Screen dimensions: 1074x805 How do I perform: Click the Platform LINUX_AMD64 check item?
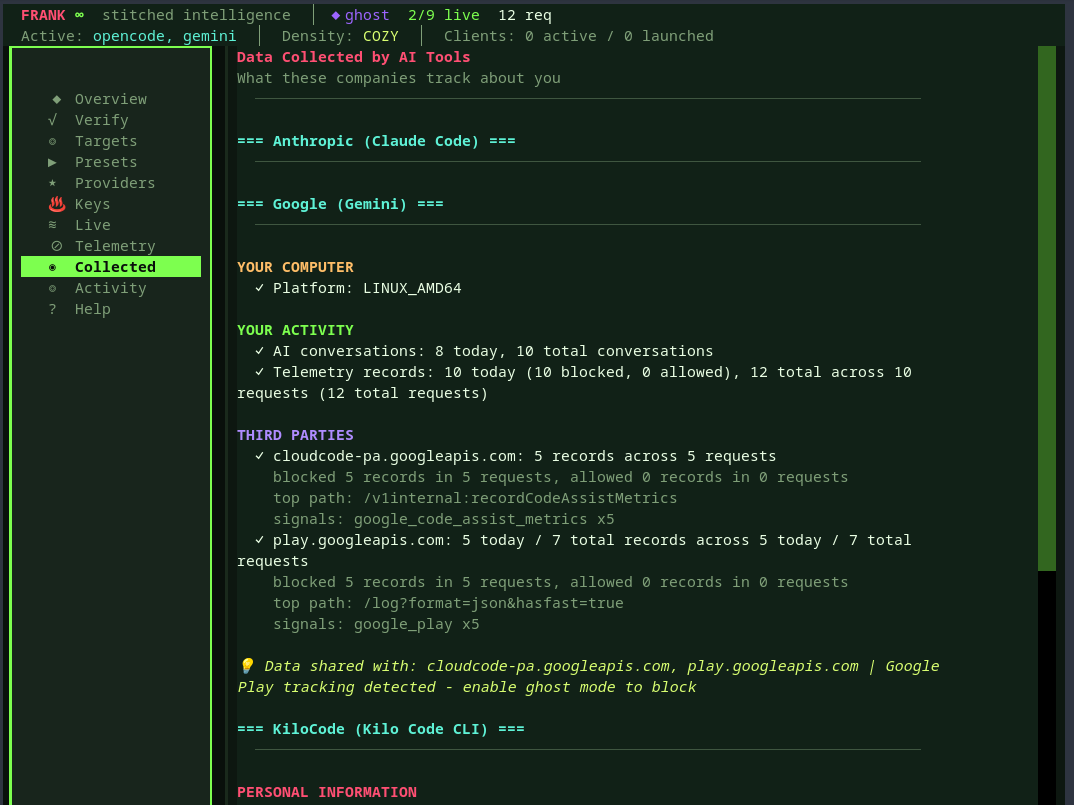coord(358,288)
